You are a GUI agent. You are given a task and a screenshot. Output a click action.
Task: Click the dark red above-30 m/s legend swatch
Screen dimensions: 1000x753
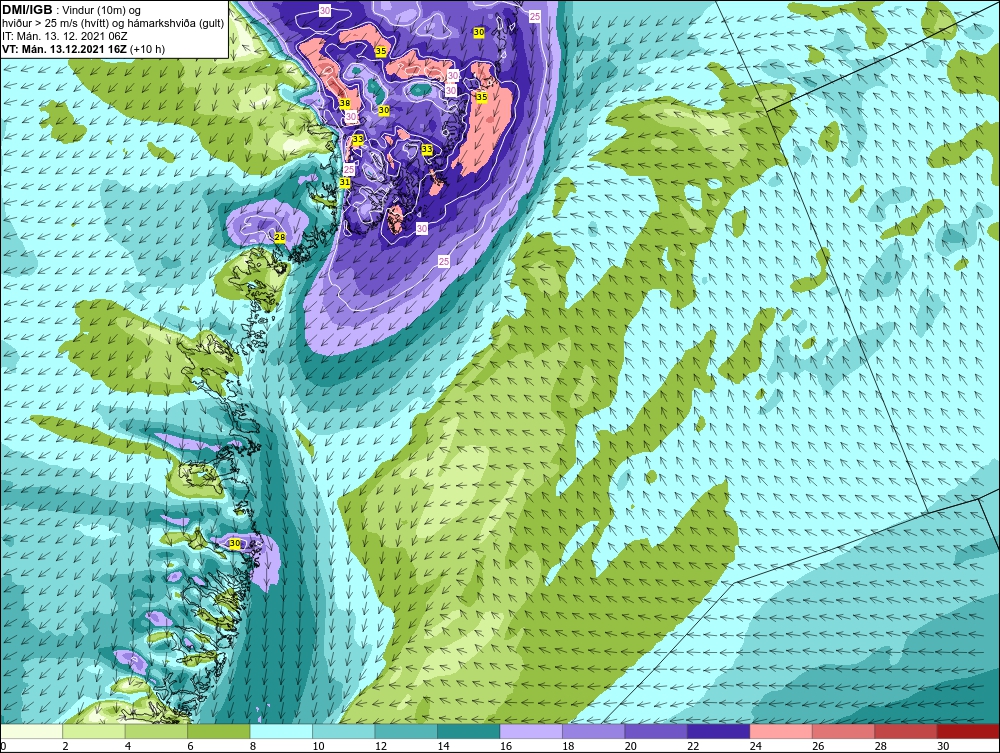click(969, 731)
